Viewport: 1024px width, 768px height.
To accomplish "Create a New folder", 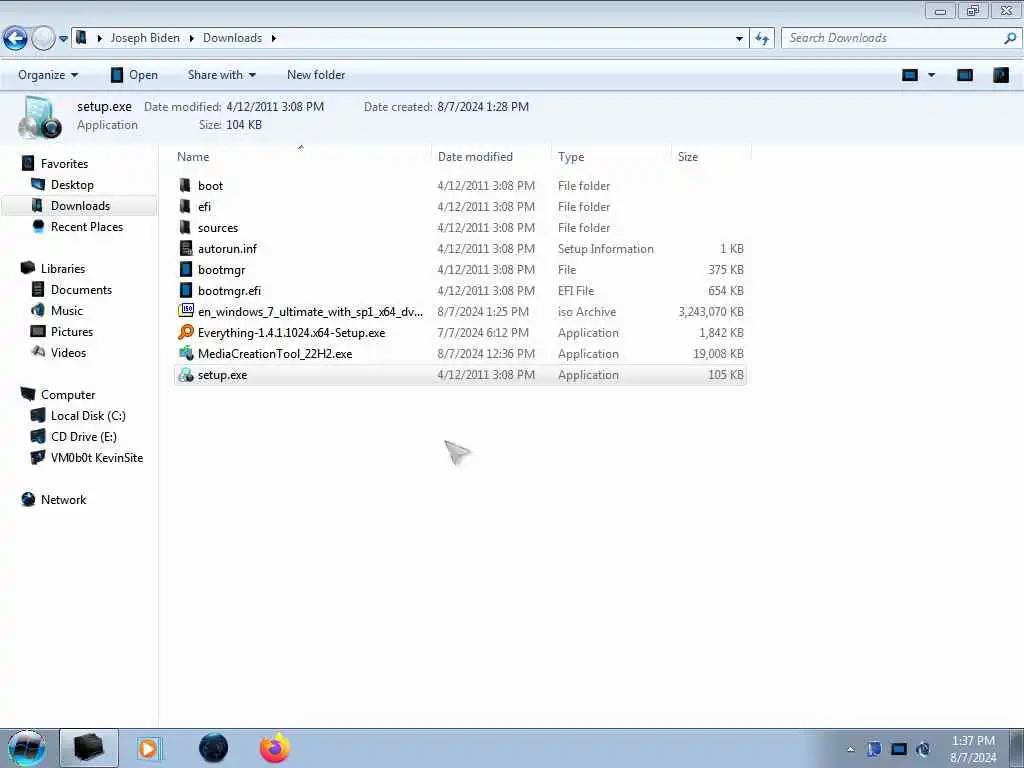I will click(316, 75).
